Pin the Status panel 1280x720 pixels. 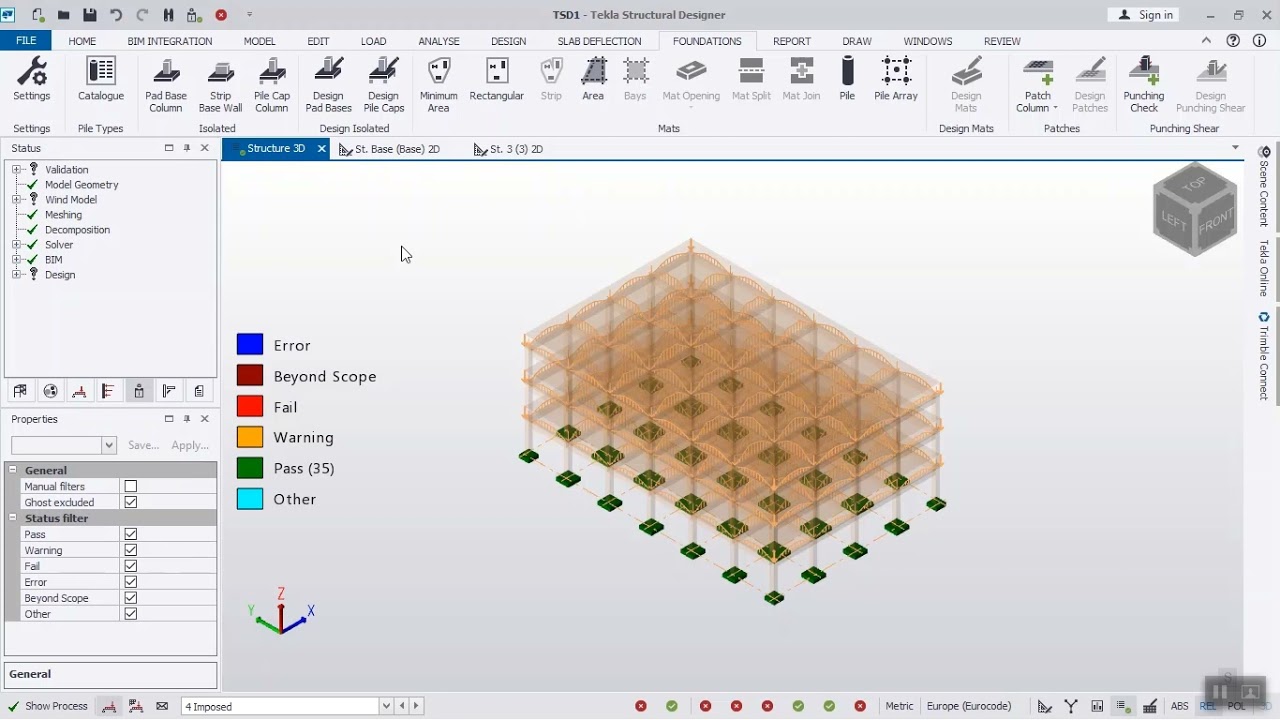[x=187, y=148]
